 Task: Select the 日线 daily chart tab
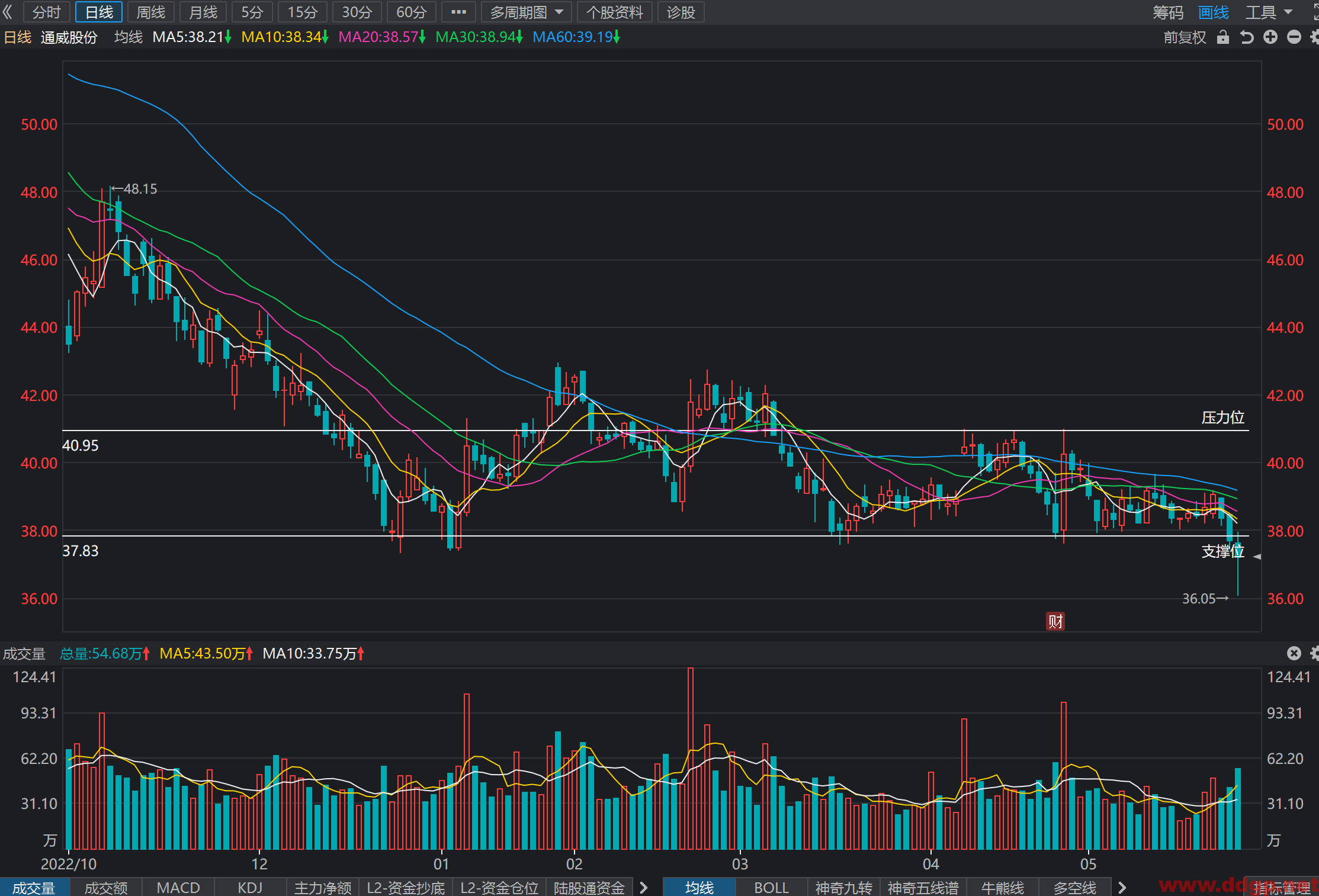pyautogui.click(x=99, y=12)
